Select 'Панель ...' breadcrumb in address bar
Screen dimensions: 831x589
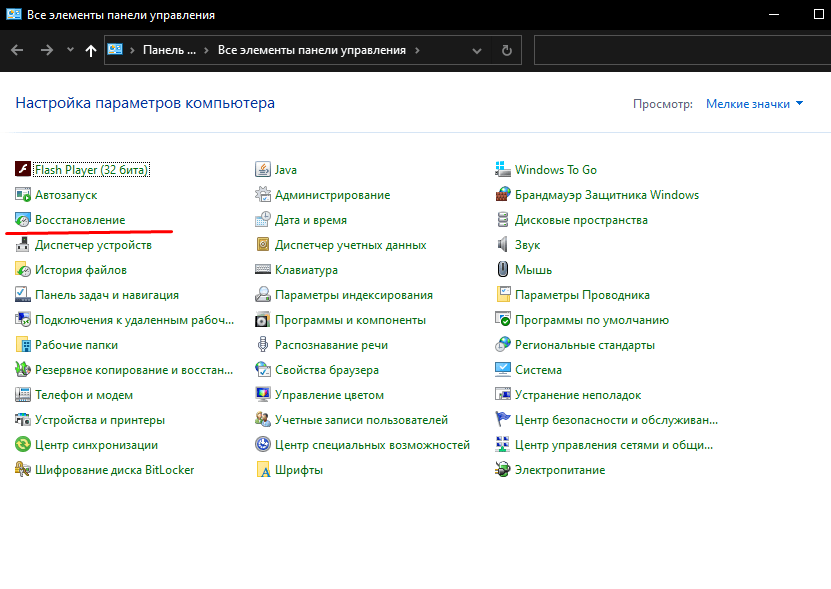[x=169, y=50]
